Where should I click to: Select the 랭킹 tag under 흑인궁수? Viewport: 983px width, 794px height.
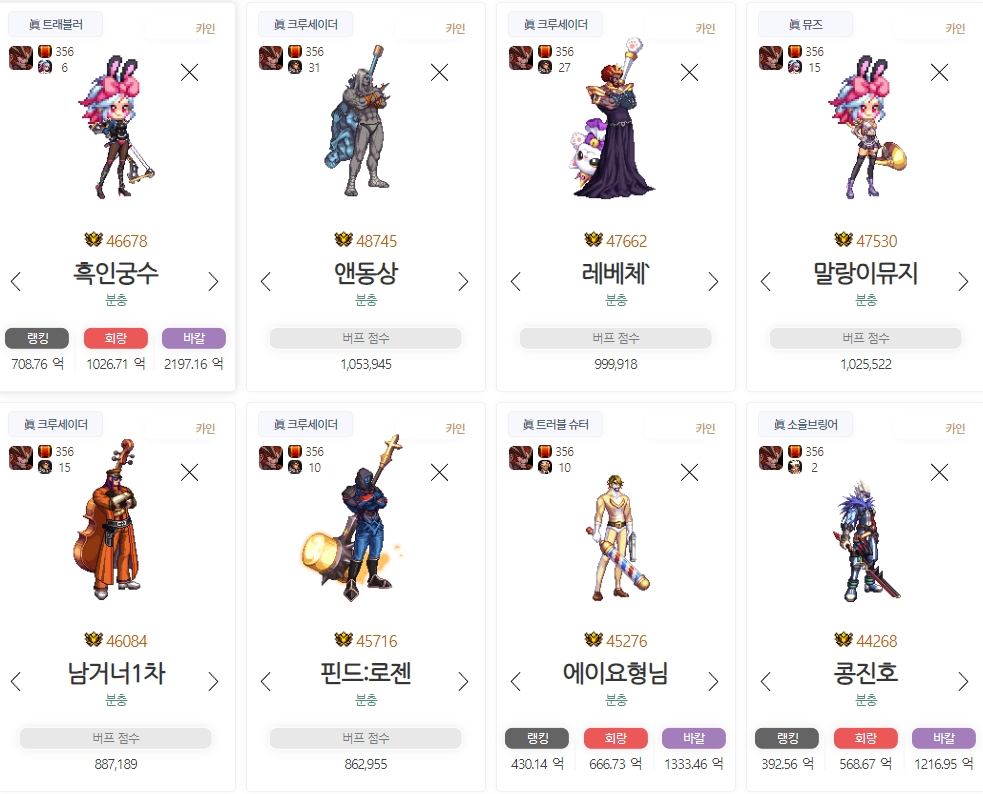[37, 338]
